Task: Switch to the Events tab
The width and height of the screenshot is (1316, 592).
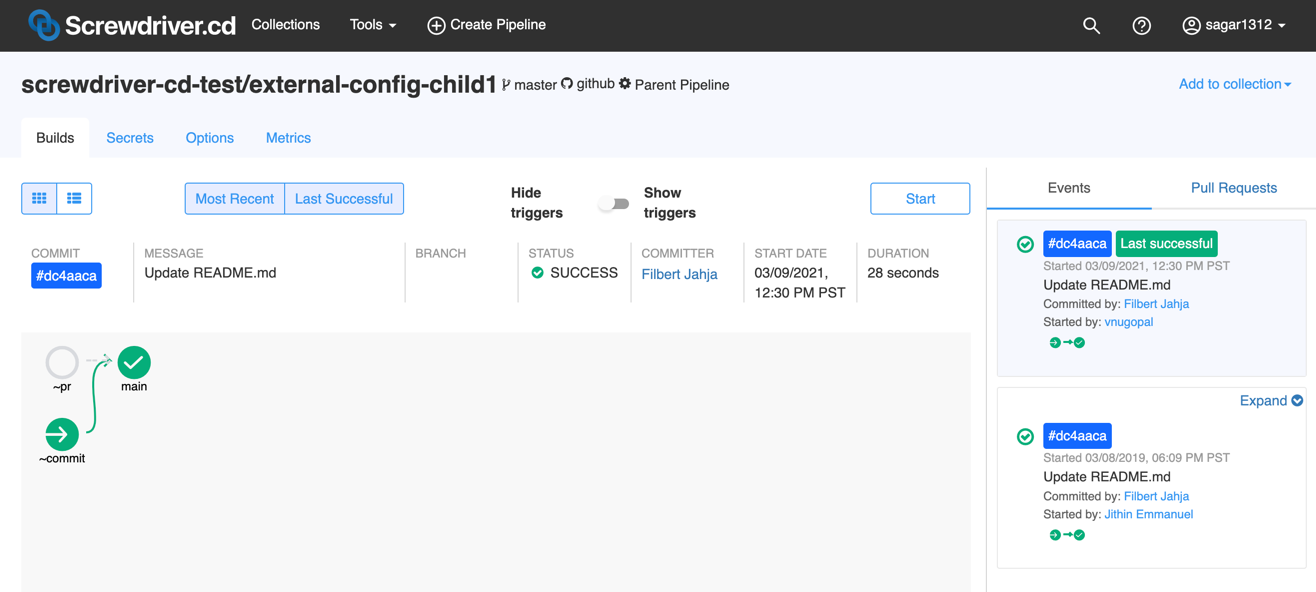Action: tap(1069, 188)
